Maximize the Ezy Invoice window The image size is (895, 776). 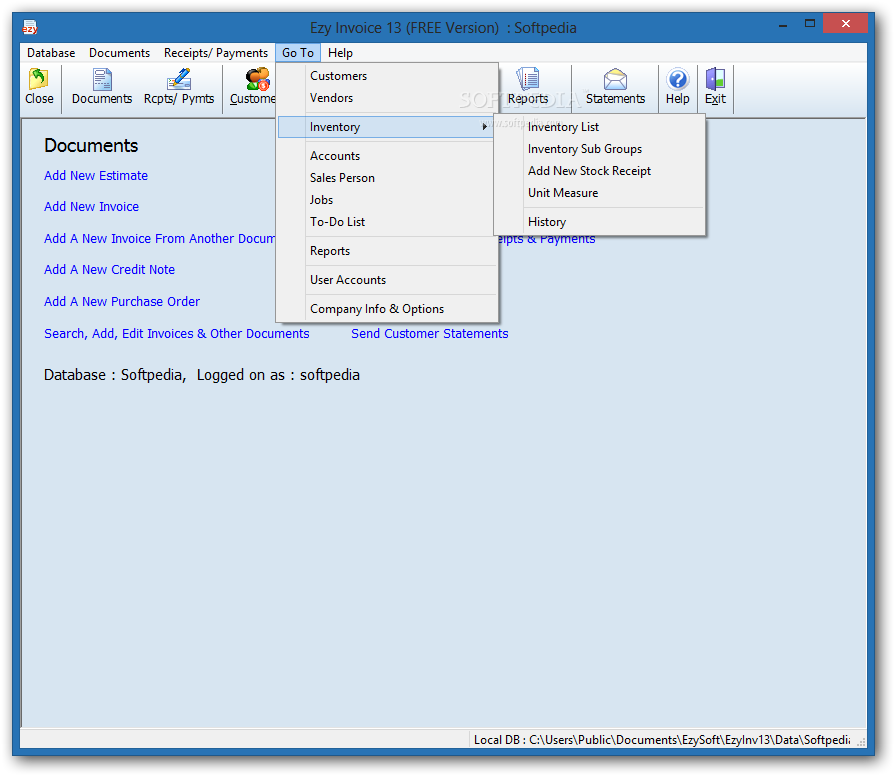tap(809, 24)
